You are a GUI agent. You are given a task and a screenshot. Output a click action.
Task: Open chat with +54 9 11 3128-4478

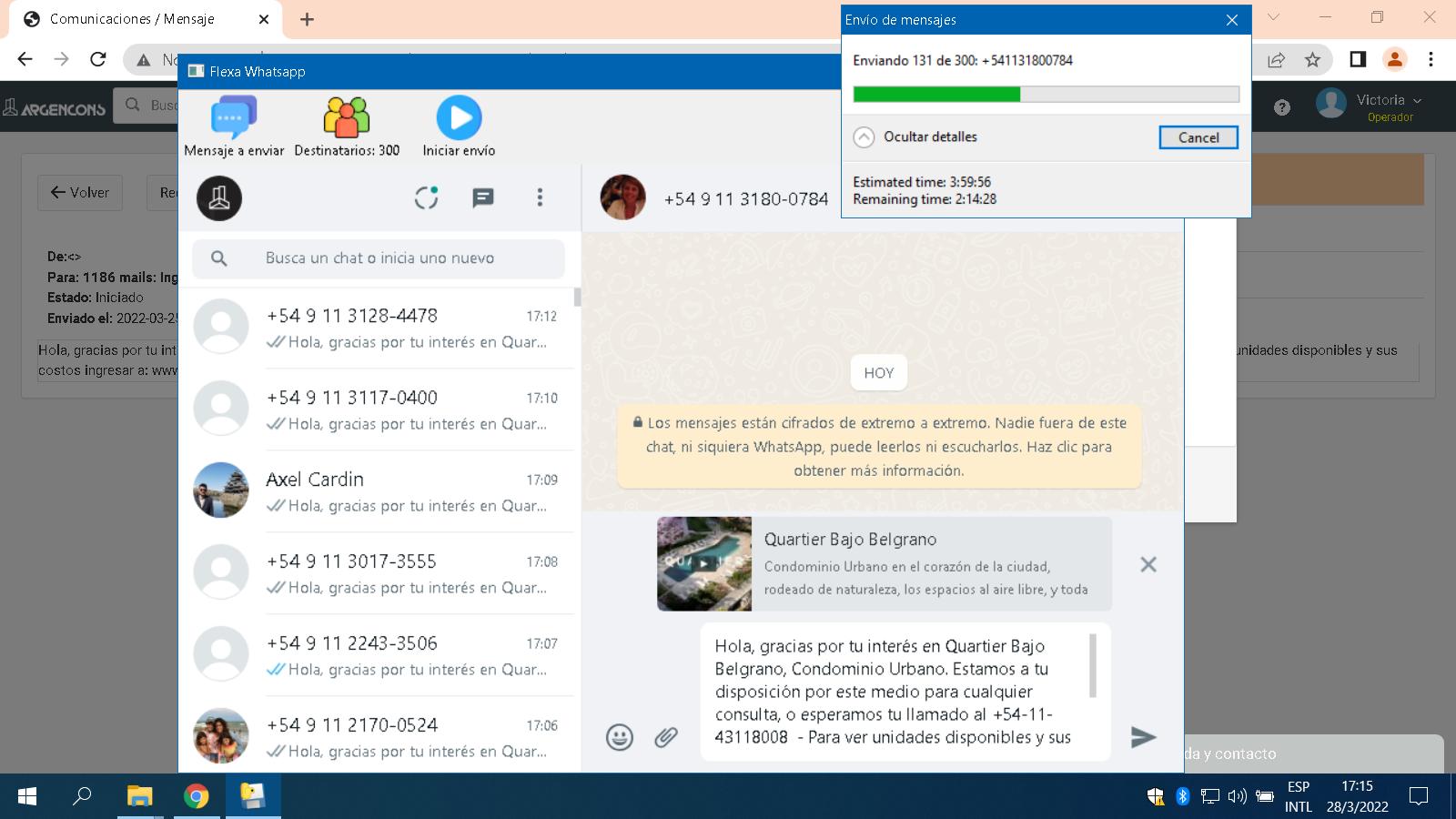[x=379, y=328]
